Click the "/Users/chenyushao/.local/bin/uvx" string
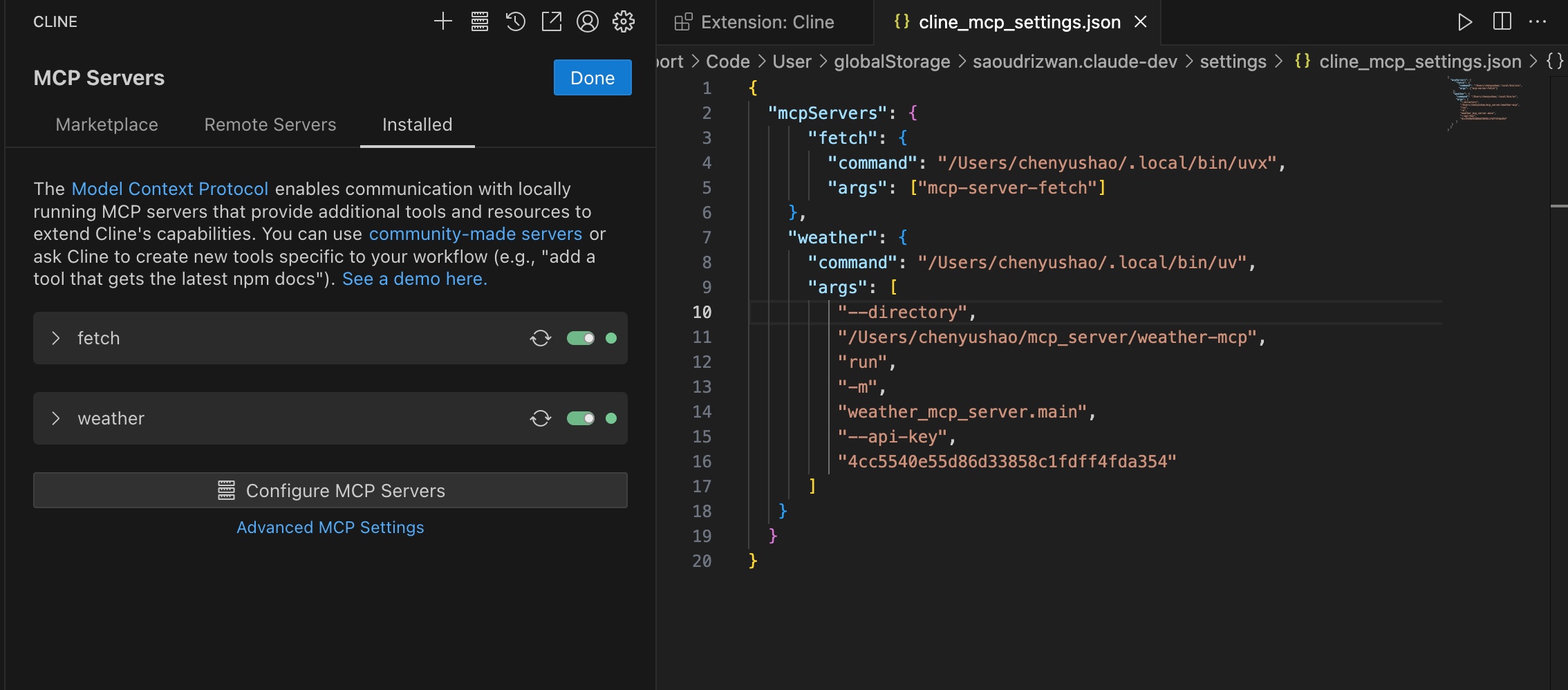This screenshot has height=690, width=1568. click(x=1106, y=162)
